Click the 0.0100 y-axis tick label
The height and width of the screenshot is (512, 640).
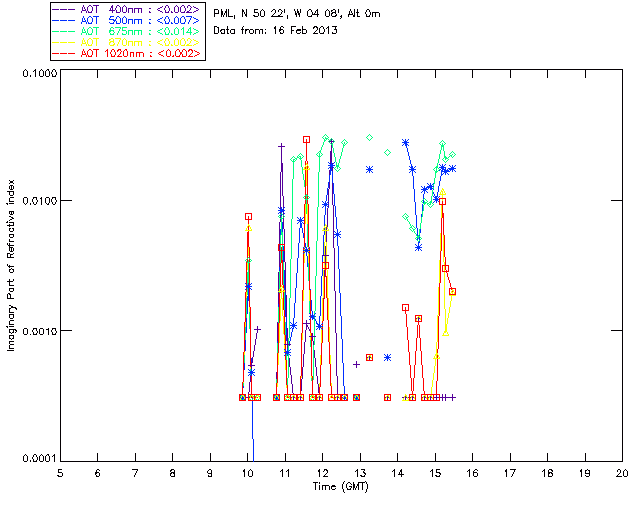point(39,201)
